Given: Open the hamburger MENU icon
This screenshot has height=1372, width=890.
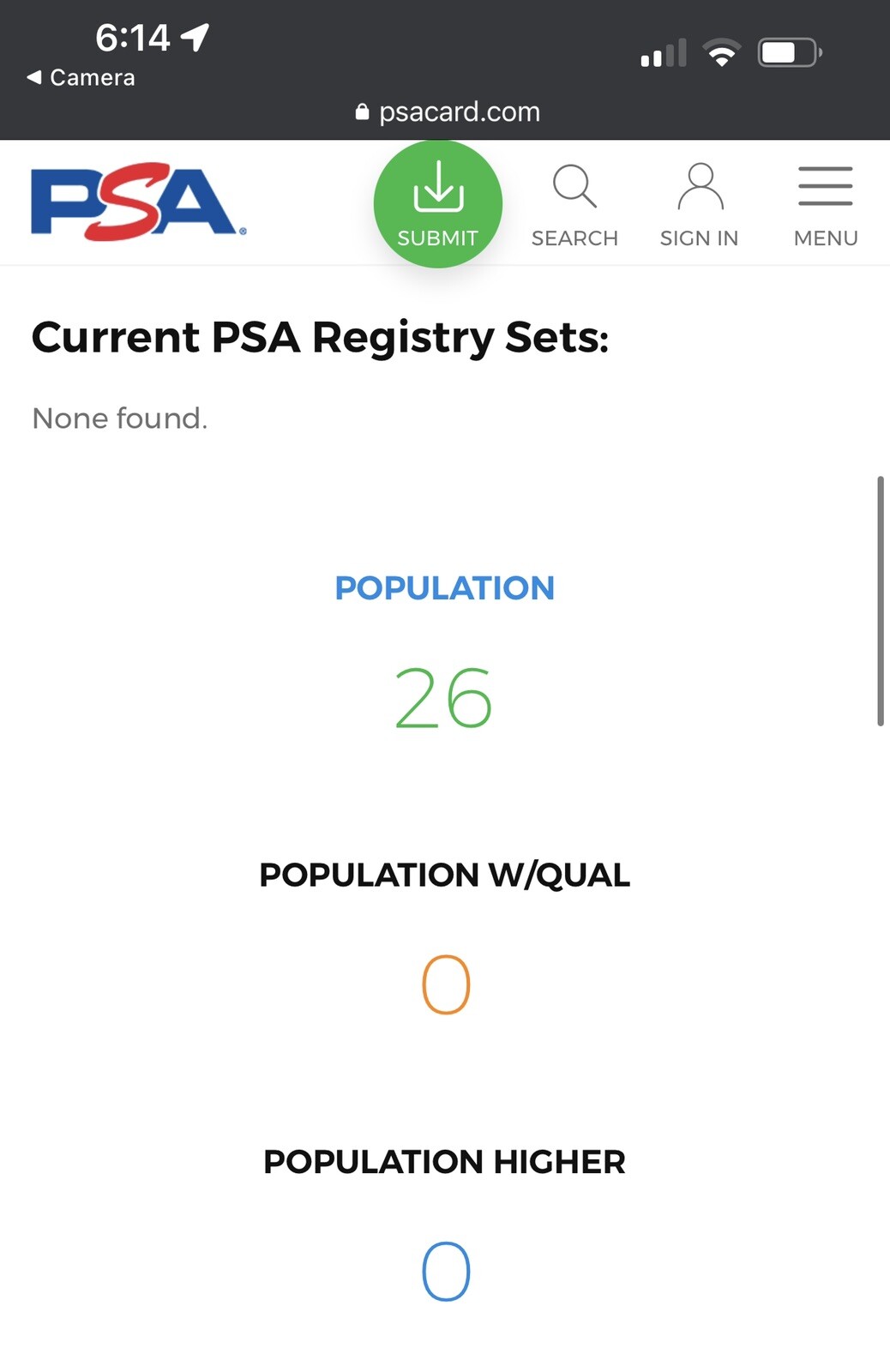Looking at the screenshot, I should coord(825,186).
